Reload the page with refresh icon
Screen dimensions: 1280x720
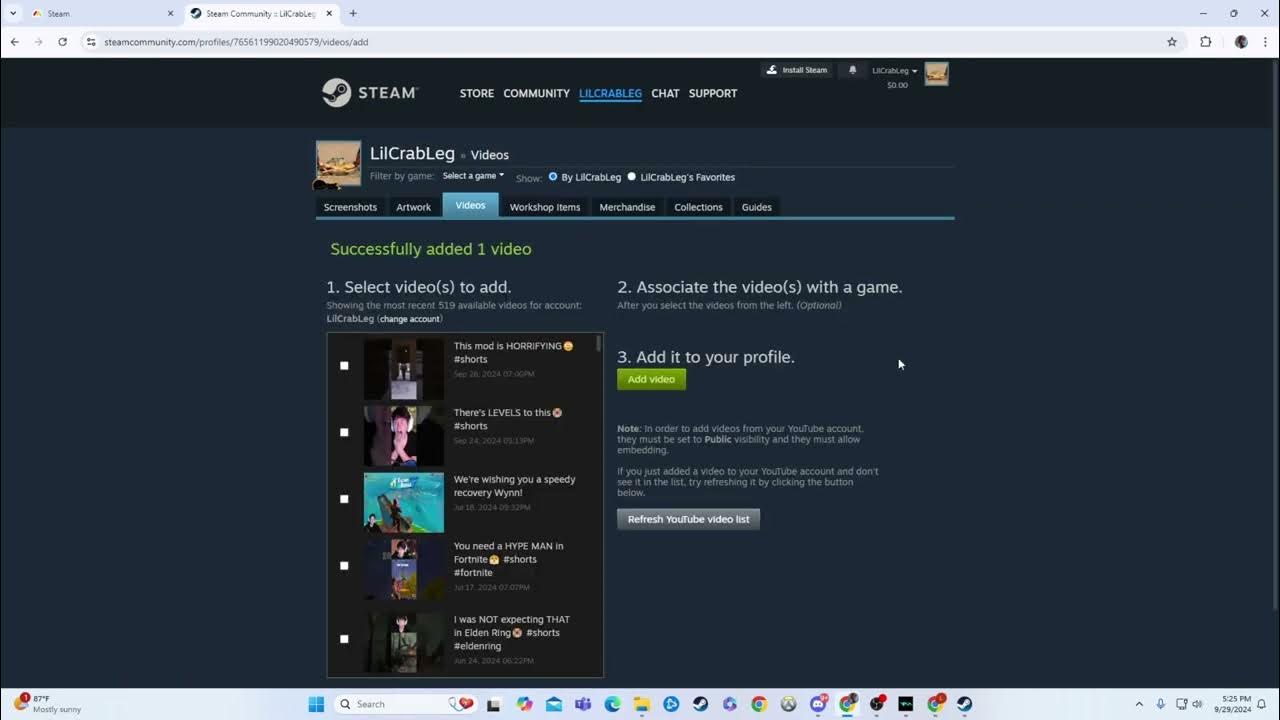click(62, 42)
